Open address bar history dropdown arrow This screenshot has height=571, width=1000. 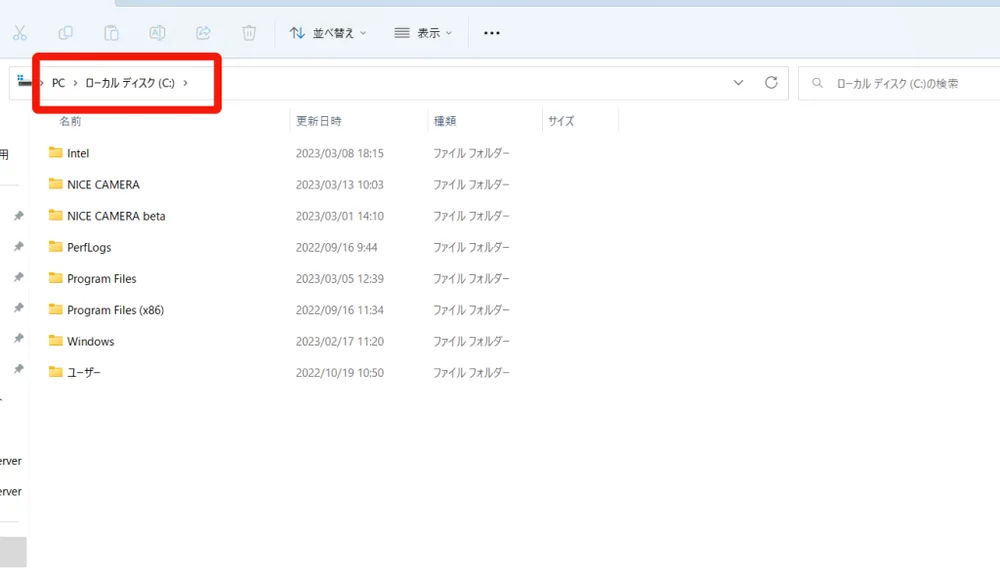738,83
